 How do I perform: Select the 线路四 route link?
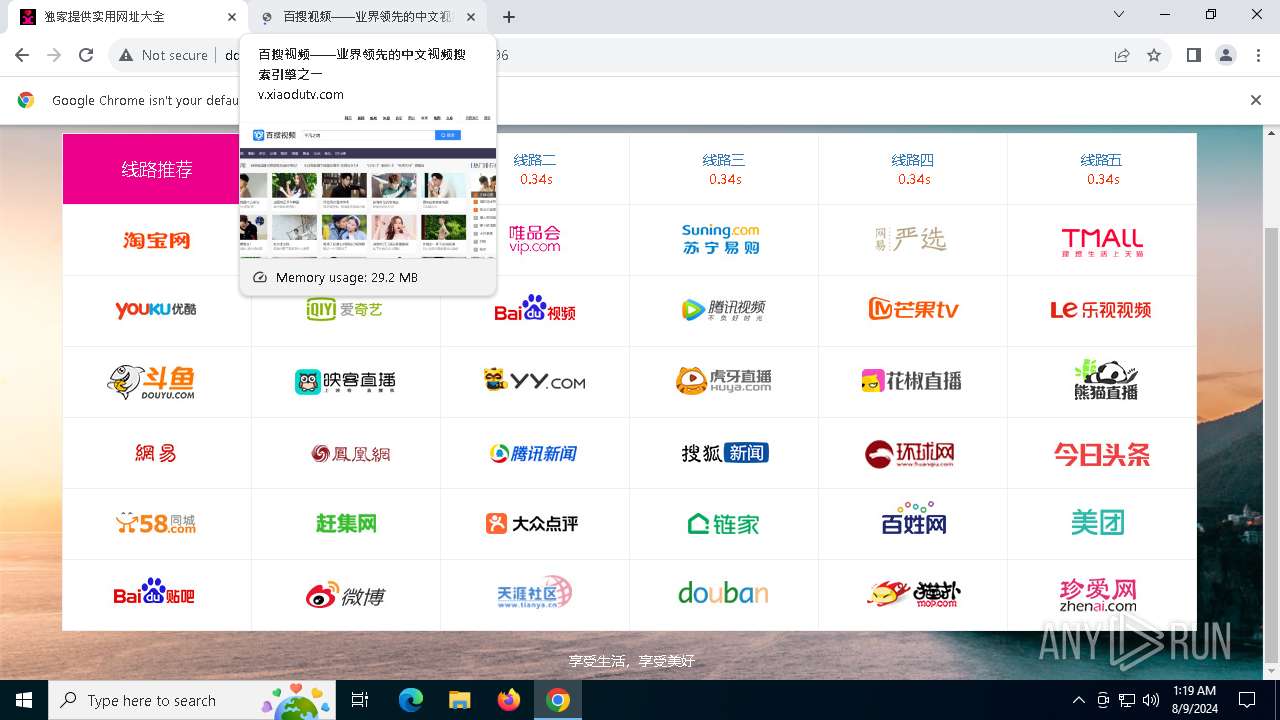[x=913, y=160]
